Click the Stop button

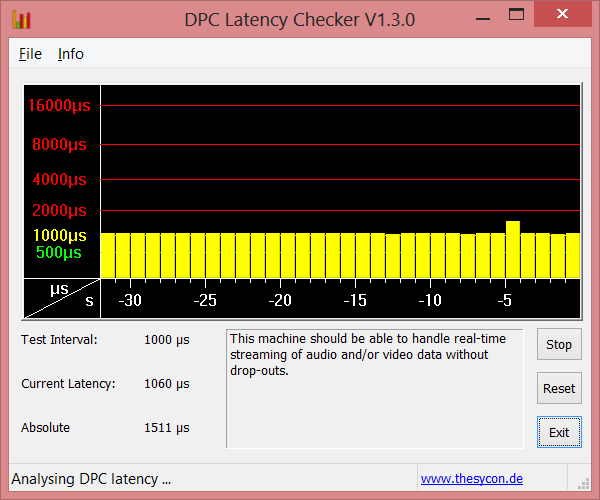pyautogui.click(x=559, y=344)
